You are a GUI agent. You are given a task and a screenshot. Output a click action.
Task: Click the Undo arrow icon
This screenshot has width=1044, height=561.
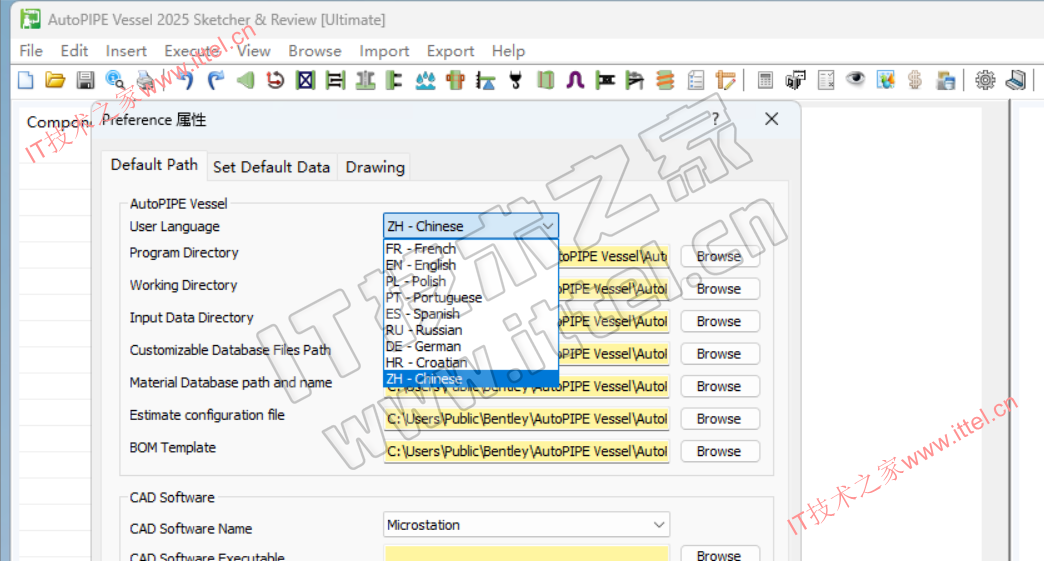point(186,80)
